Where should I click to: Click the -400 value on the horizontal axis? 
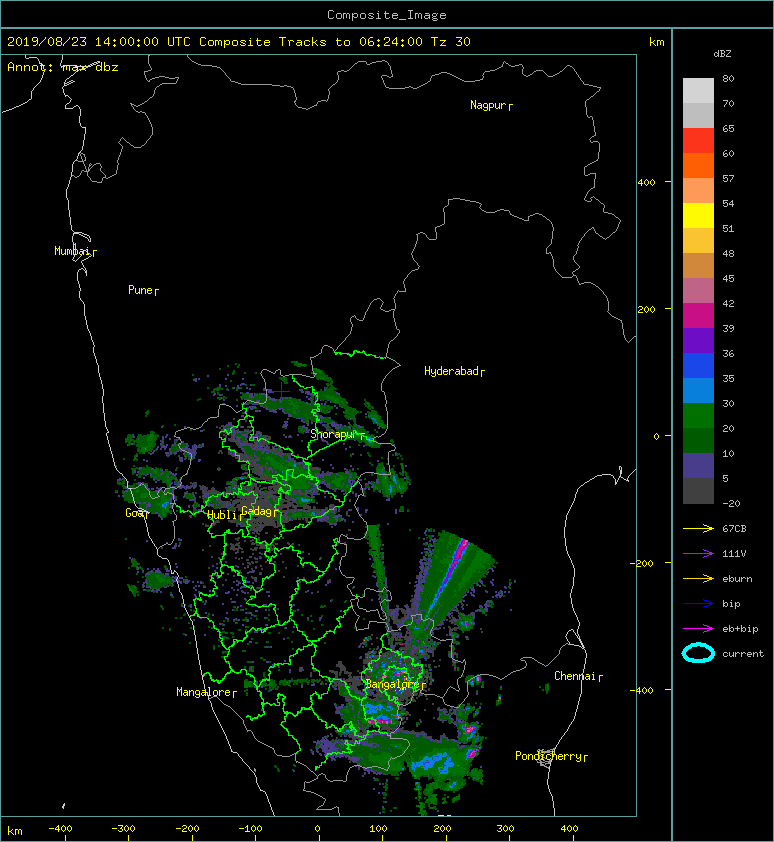tap(60, 829)
